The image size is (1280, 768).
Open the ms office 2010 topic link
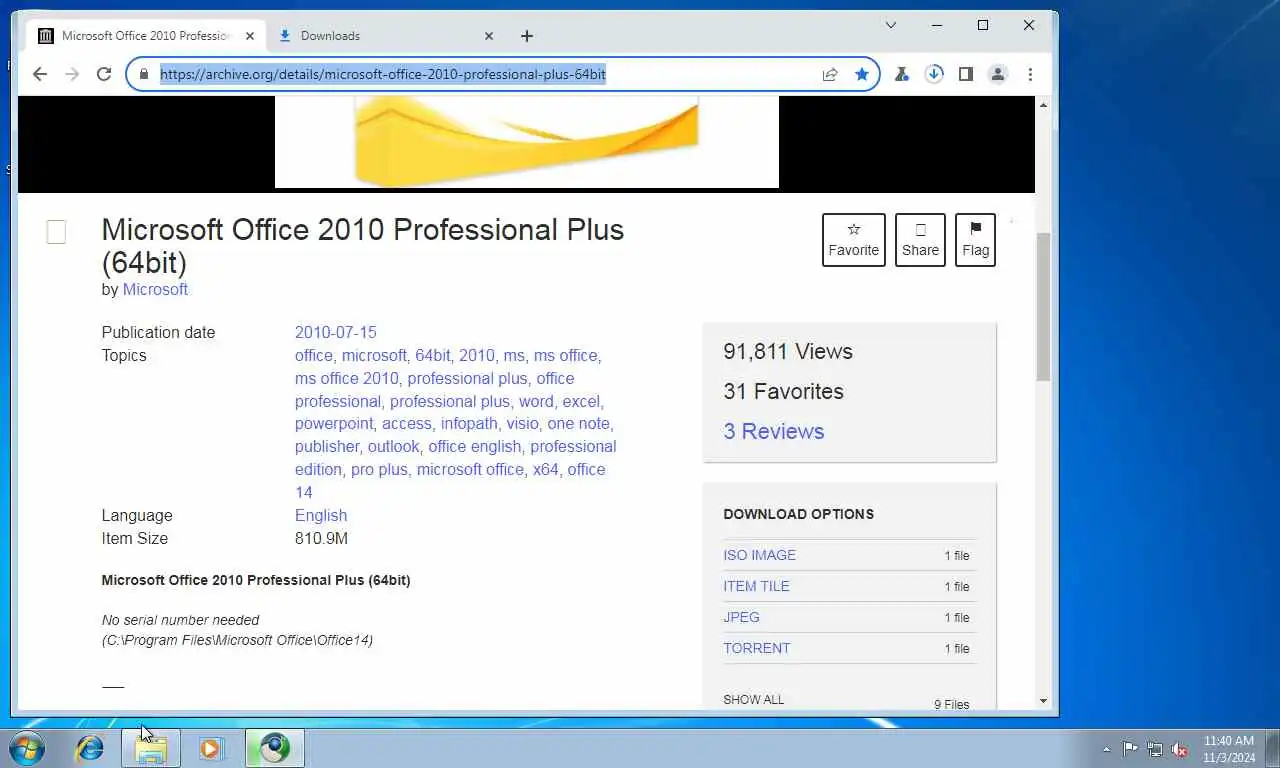[346, 378]
